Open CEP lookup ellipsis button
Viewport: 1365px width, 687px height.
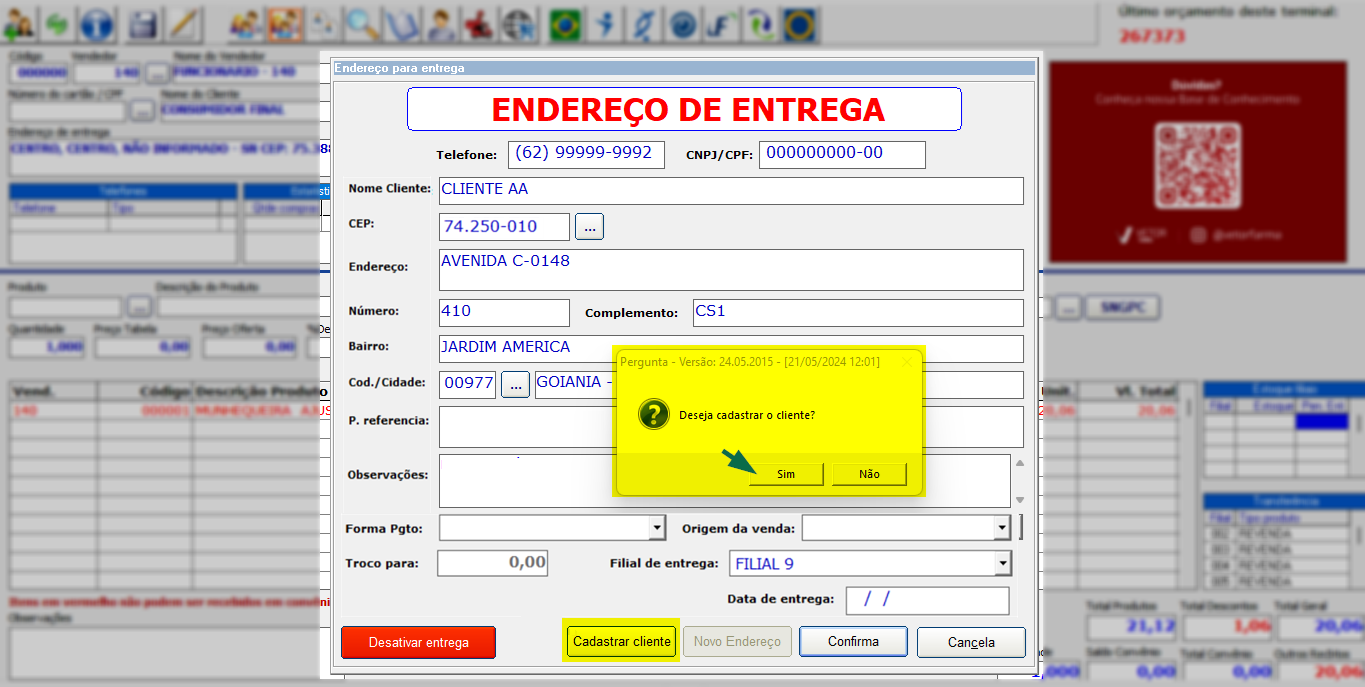pos(589,227)
